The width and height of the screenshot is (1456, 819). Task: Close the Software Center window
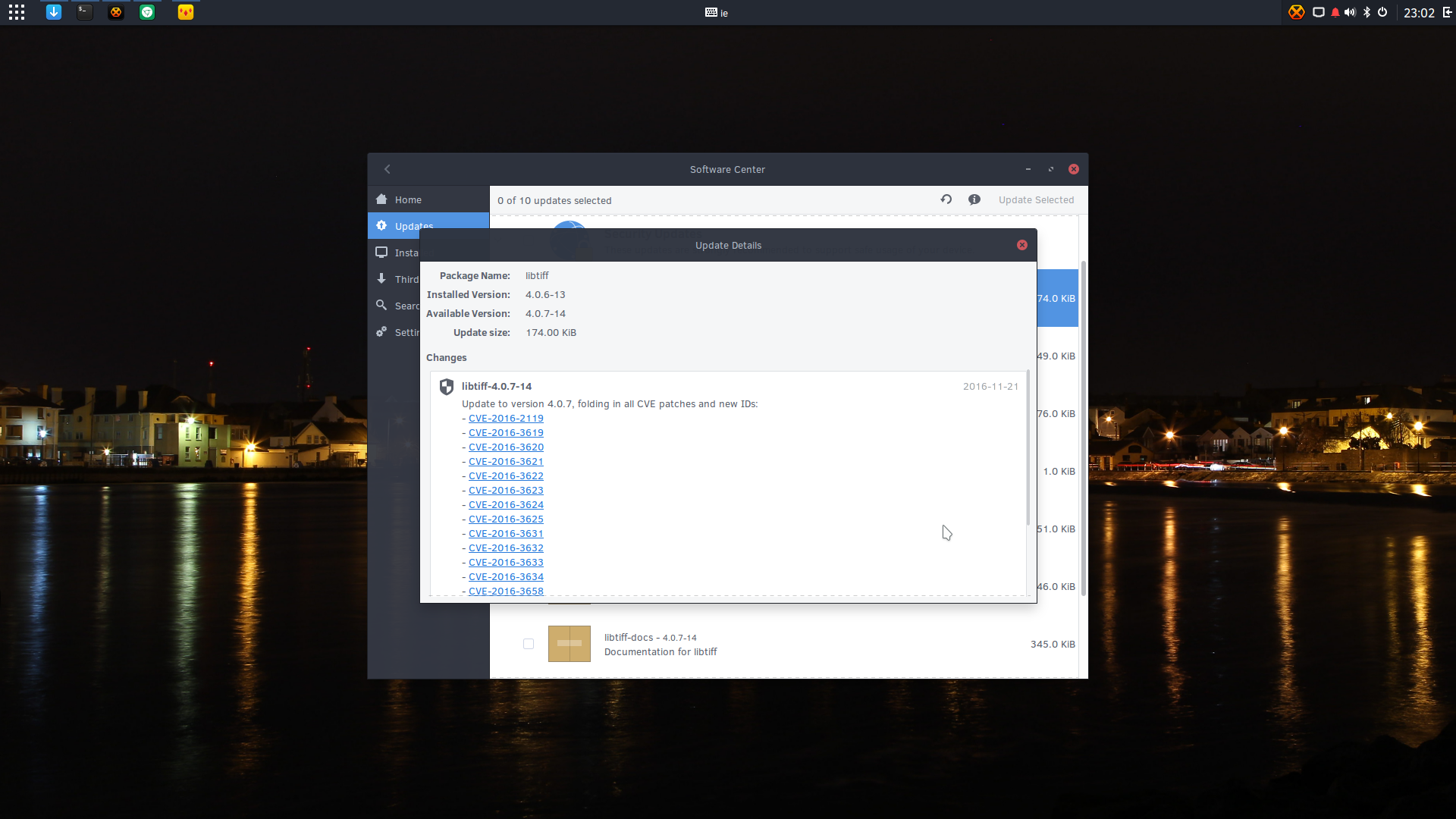coord(1074,169)
